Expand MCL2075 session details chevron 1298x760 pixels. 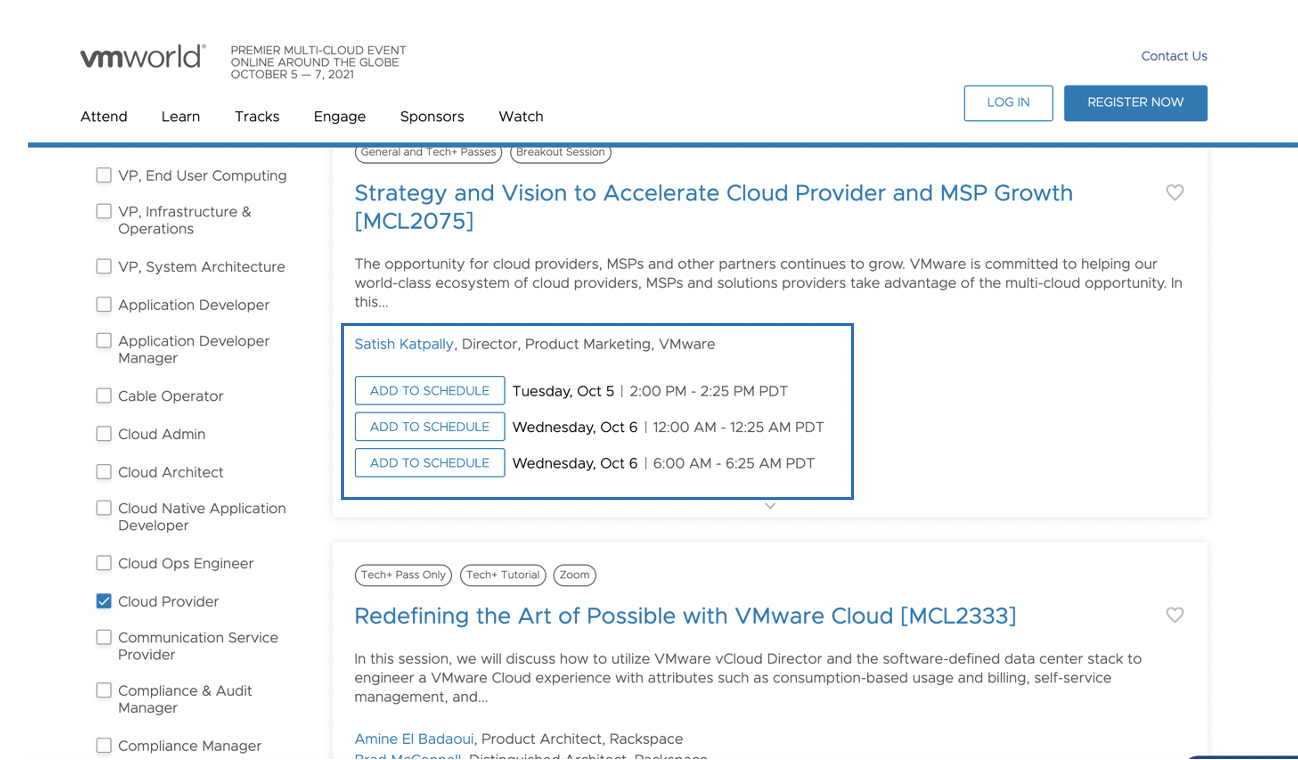coord(770,506)
